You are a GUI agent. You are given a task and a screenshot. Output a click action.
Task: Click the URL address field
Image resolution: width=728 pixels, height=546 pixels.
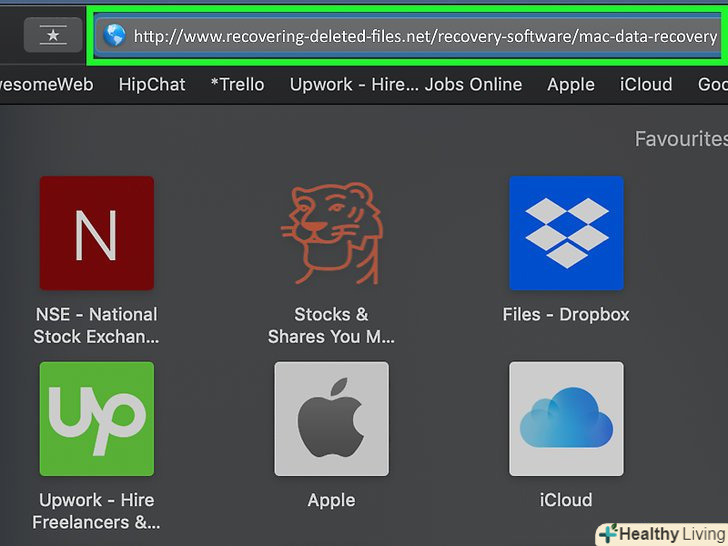click(408, 36)
